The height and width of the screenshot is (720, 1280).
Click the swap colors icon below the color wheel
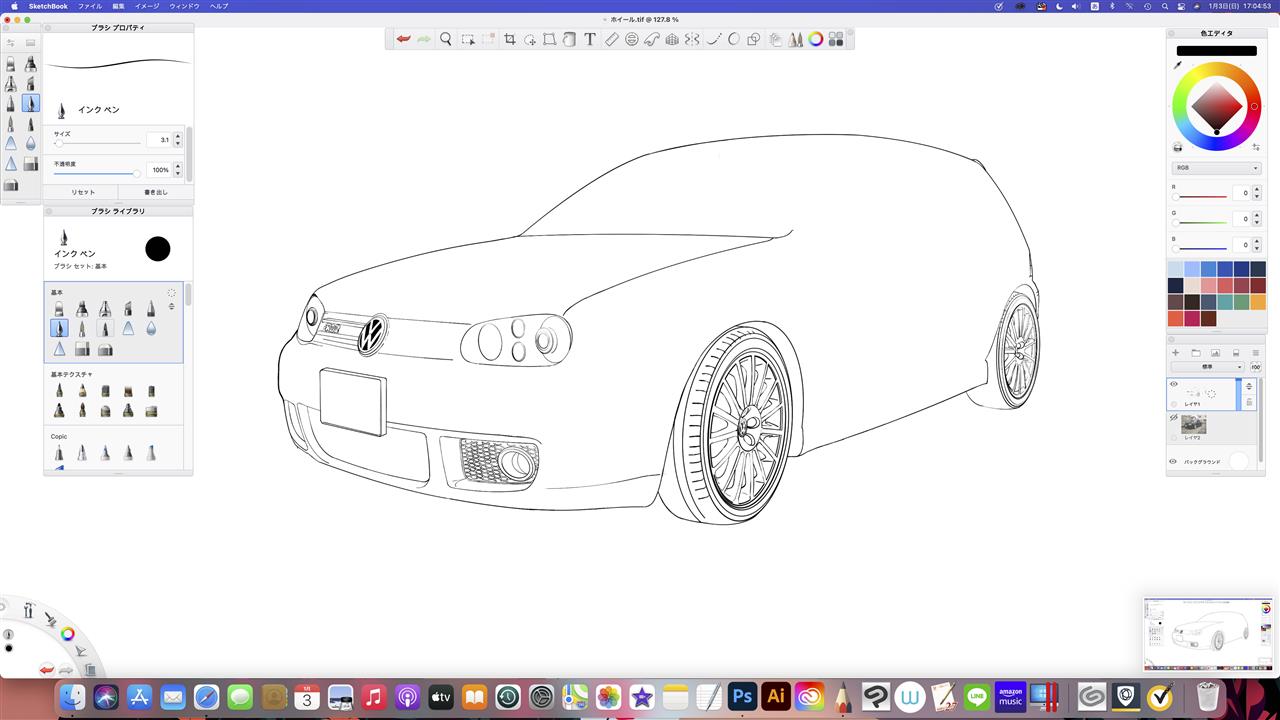tap(1256, 147)
